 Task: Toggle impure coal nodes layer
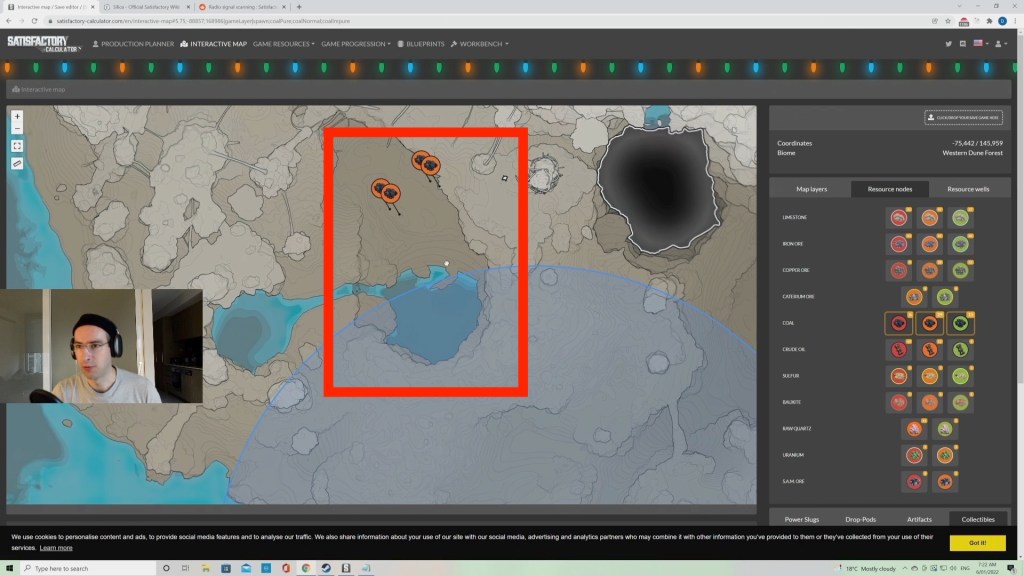899,323
